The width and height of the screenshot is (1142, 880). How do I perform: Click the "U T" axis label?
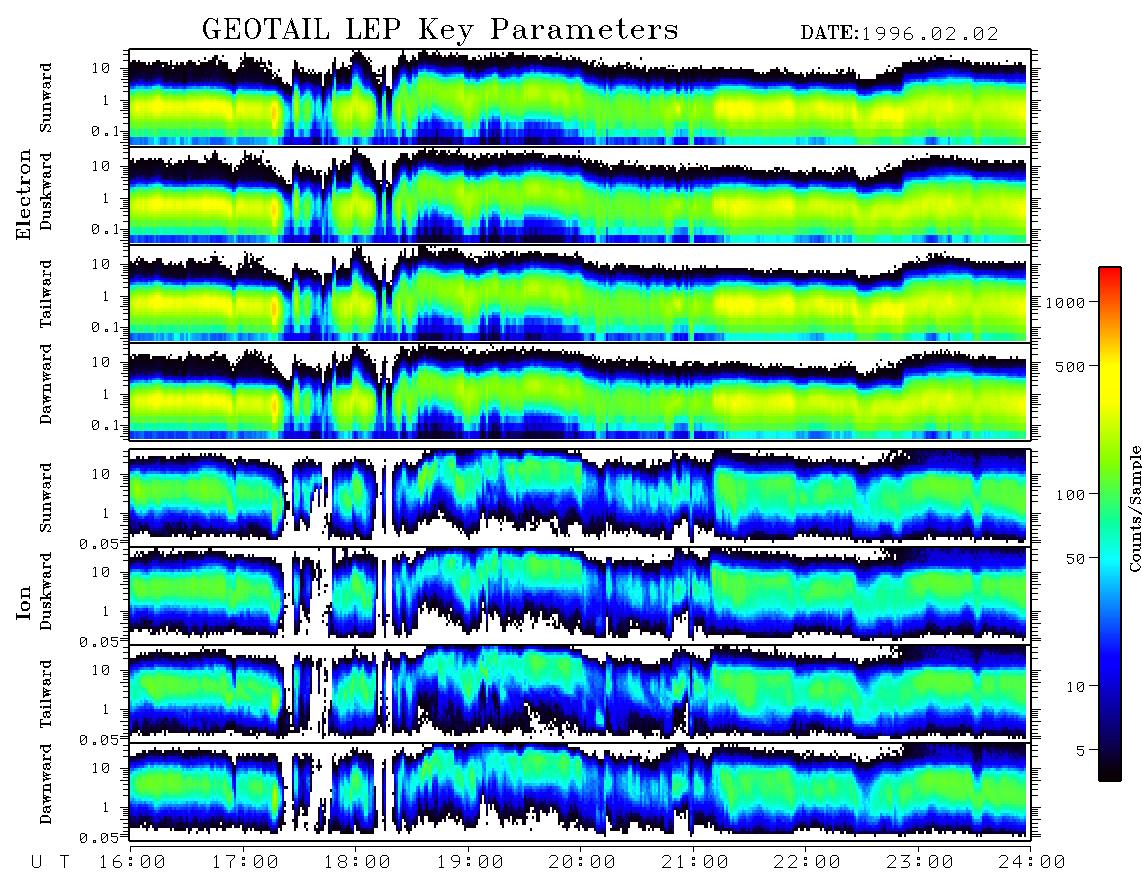pyautogui.click(x=50, y=863)
